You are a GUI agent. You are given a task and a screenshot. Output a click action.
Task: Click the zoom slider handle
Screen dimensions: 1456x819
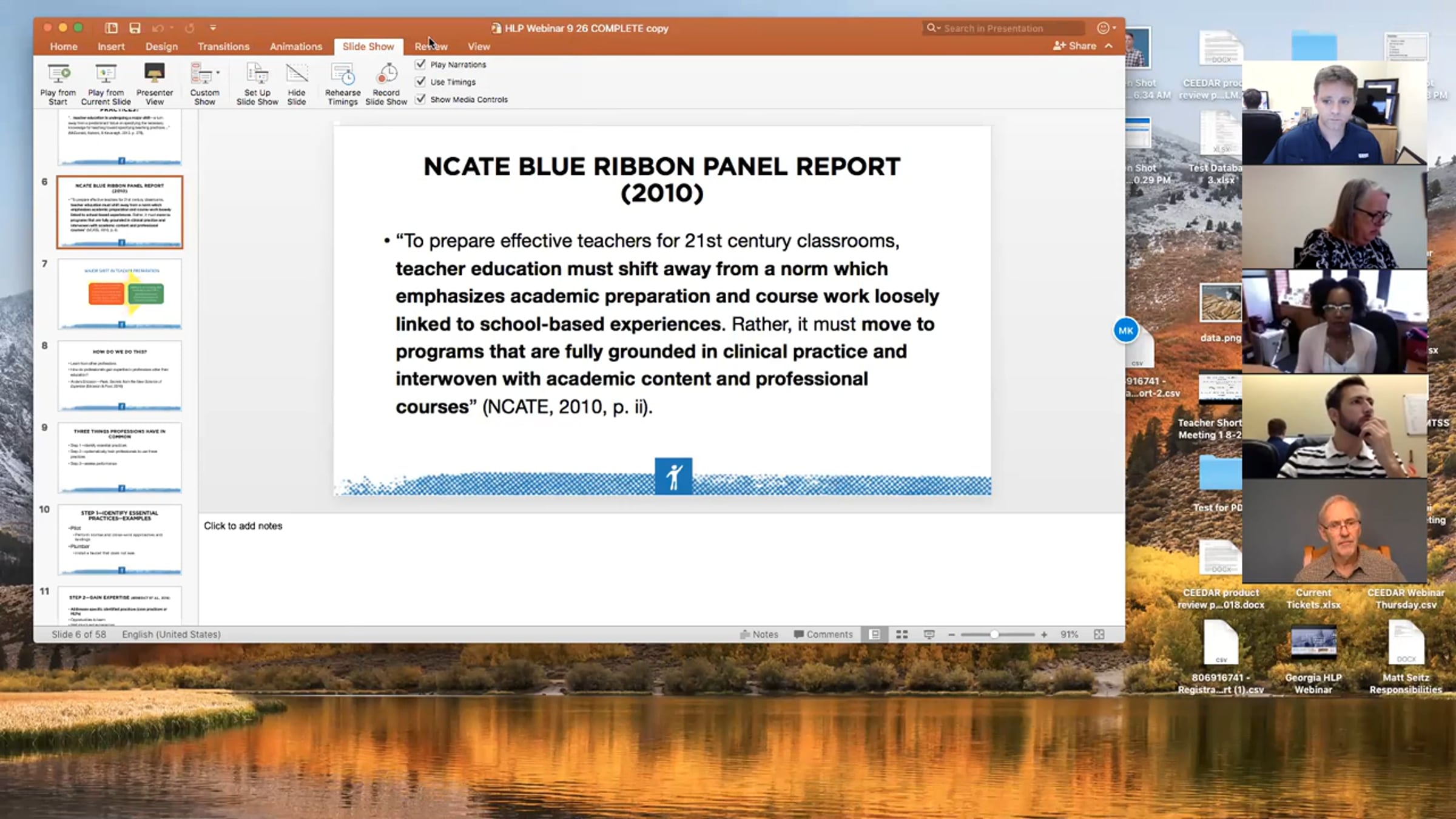click(994, 635)
